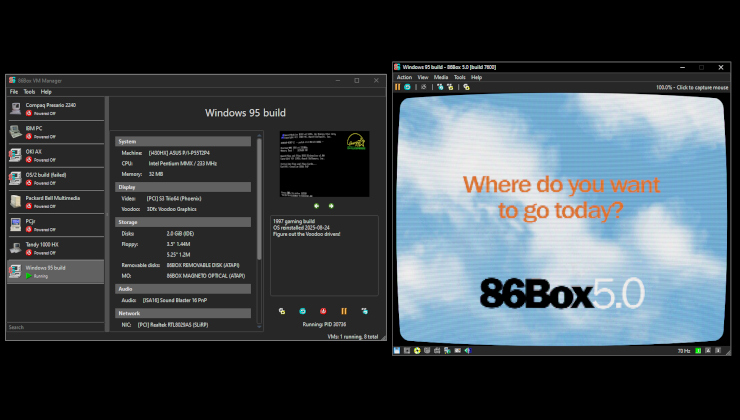Open the Action menu in the emulator window

[404, 77]
